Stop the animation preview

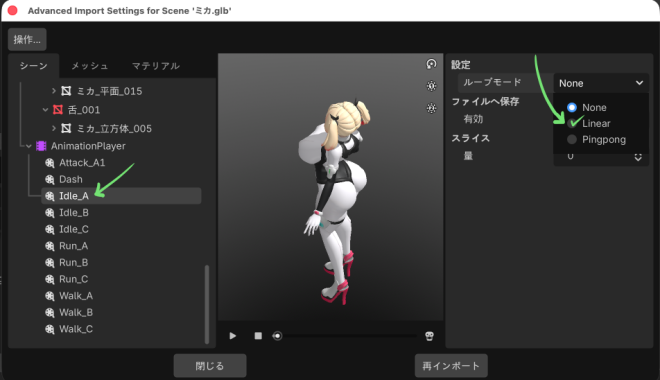click(258, 336)
